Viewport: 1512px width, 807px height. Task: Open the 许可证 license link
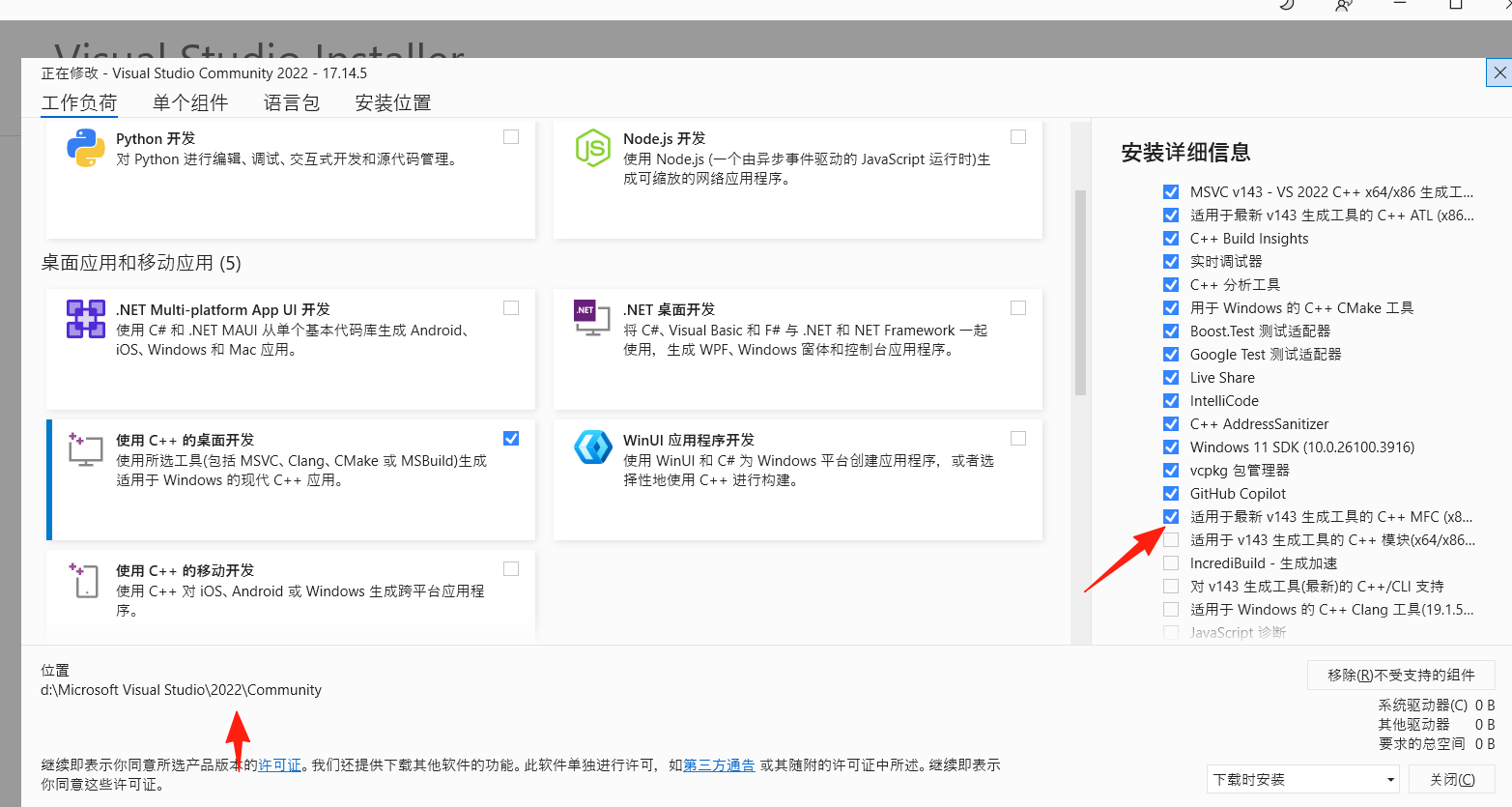click(x=280, y=765)
